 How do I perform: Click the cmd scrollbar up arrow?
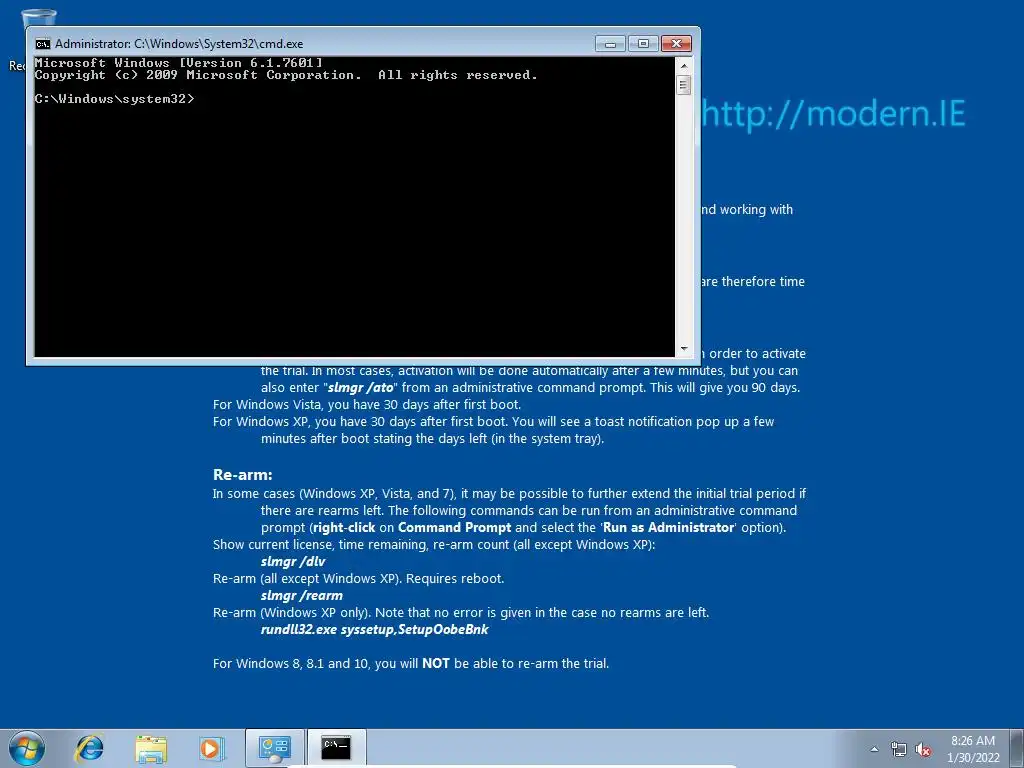pos(684,65)
